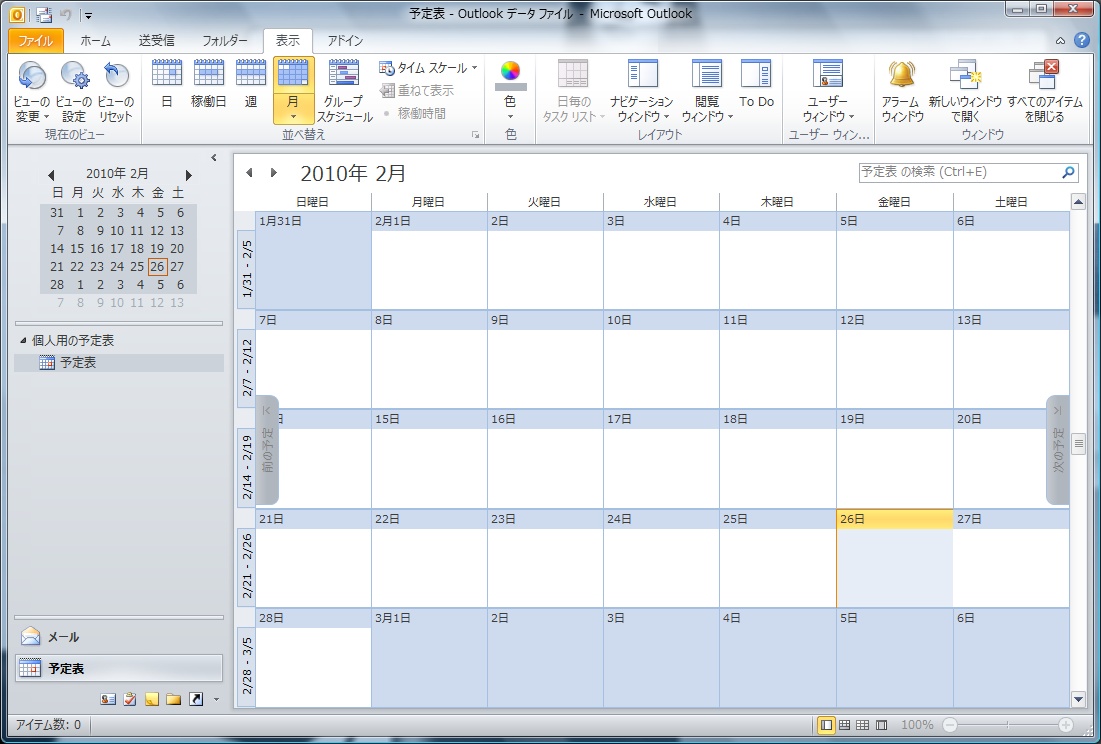1101x744 pixels.
Task: Open the Outlook help question mark icon
Action: coord(1082,41)
